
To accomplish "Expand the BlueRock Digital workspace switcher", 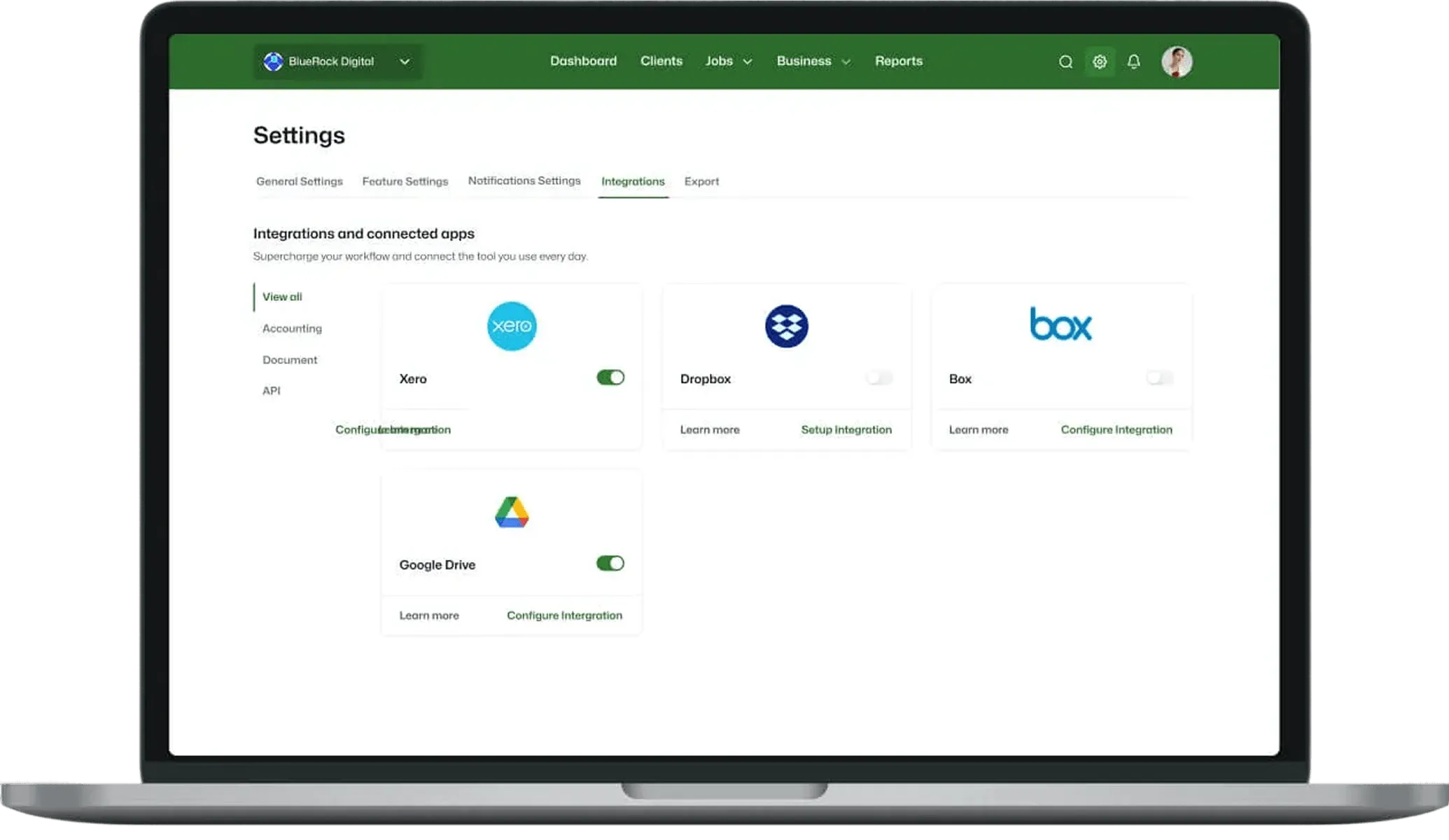I will coord(338,62).
